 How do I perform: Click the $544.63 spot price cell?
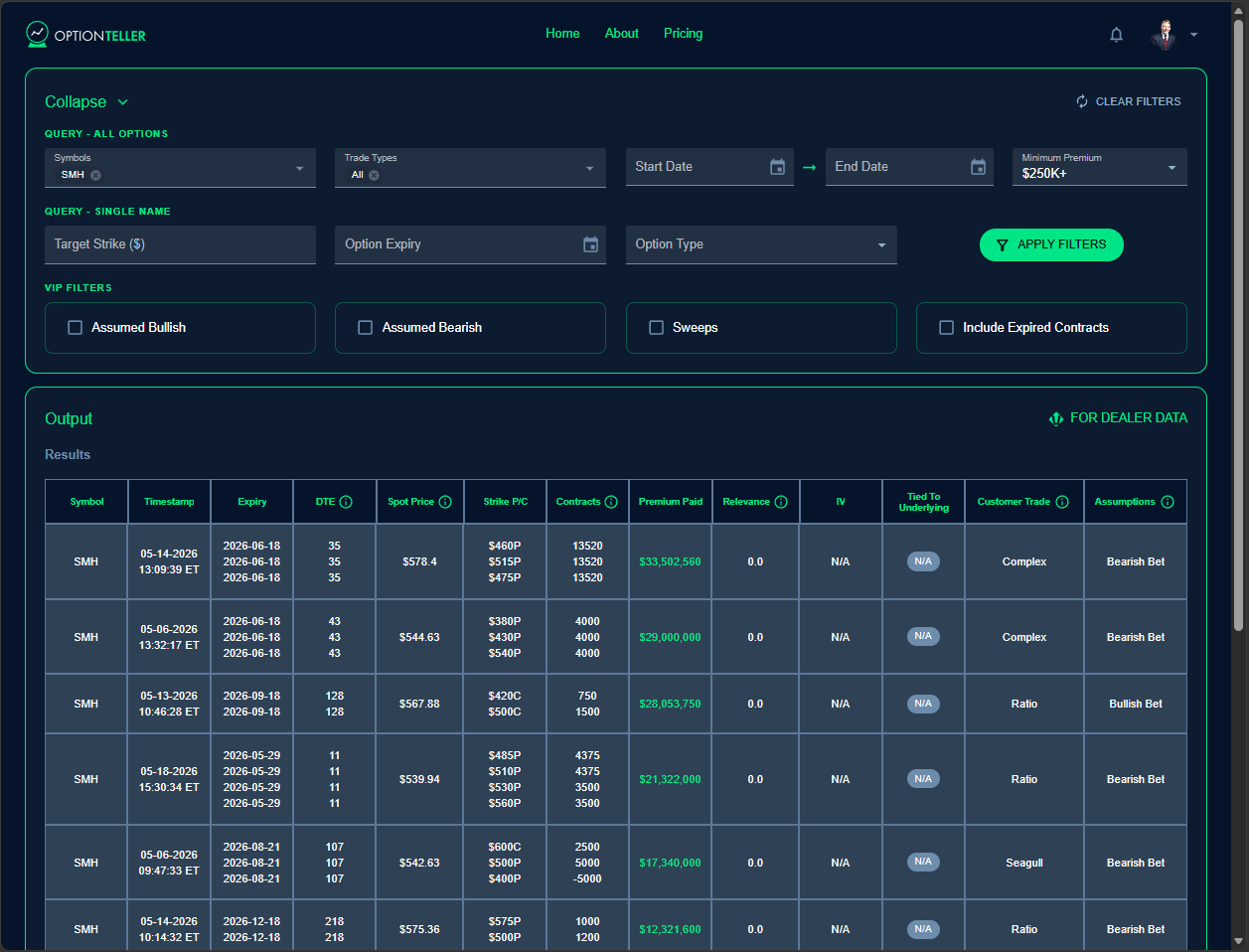[x=419, y=638]
